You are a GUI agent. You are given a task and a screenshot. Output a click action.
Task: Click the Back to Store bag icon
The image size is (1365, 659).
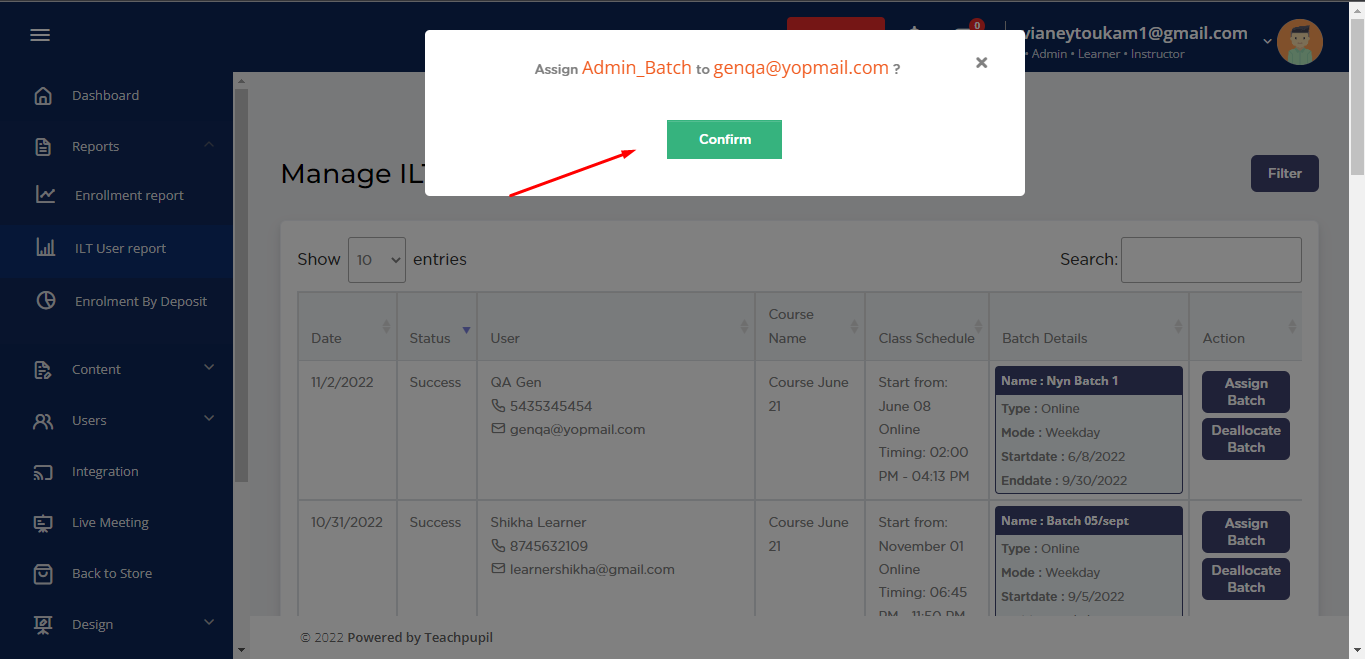click(43, 574)
